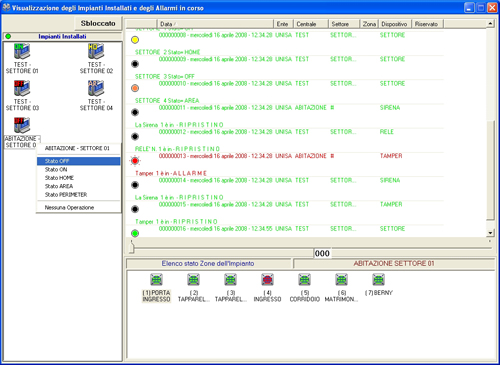
Task: Click SIRENA device cell of event 000000011
Action: [x=390, y=107]
